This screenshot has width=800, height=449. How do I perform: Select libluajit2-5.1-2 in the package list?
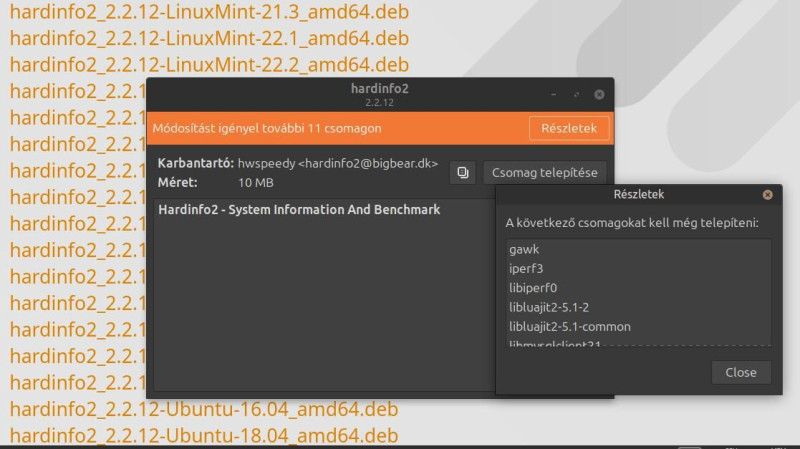click(x=638, y=307)
